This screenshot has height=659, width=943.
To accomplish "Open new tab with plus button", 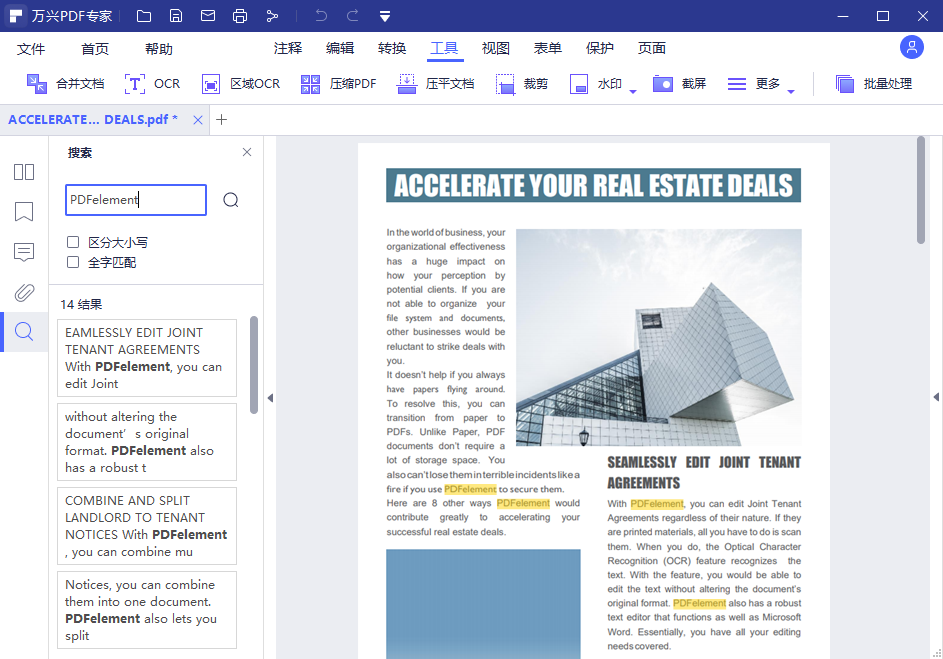I will click(222, 120).
